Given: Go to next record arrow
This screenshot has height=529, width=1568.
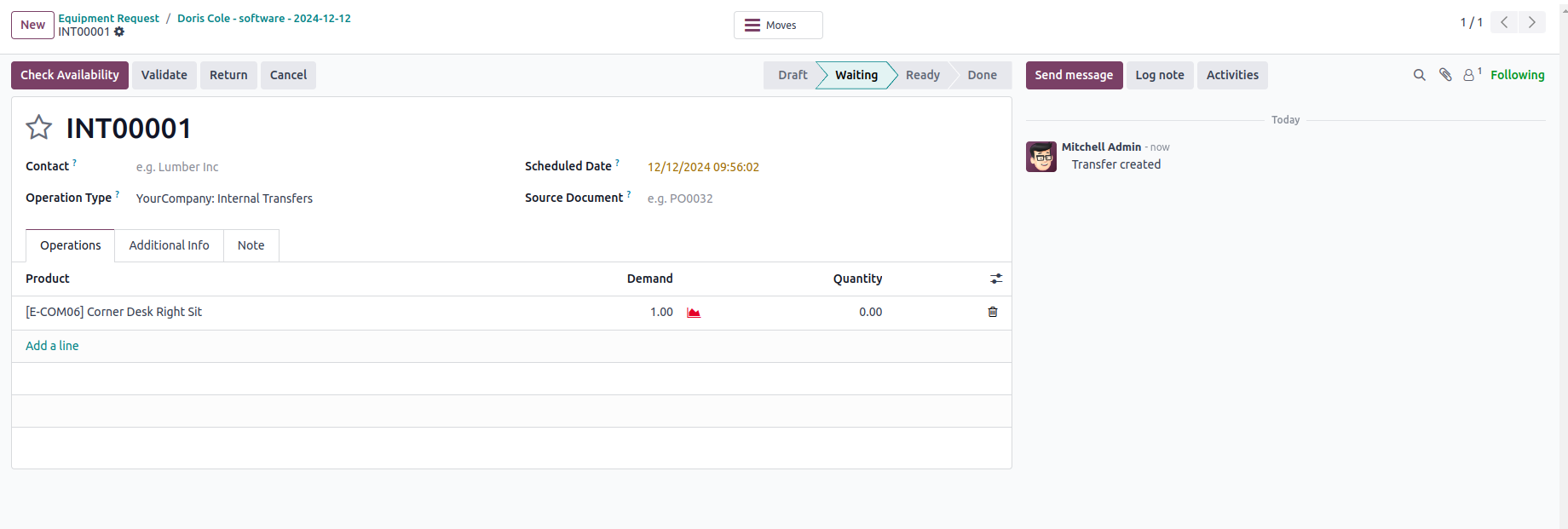Looking at the screenshot, I should click(x=1531, y=23).
